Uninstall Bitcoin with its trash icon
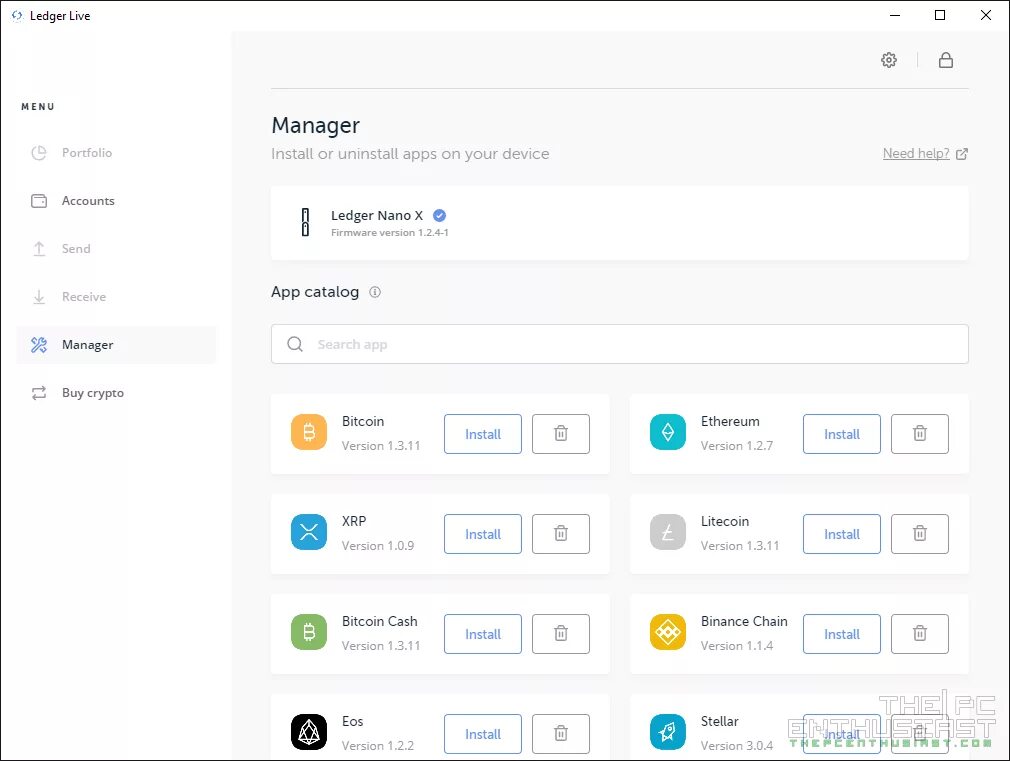Image resolution: width=1010 pixels, height=761 pixels. 561,434
